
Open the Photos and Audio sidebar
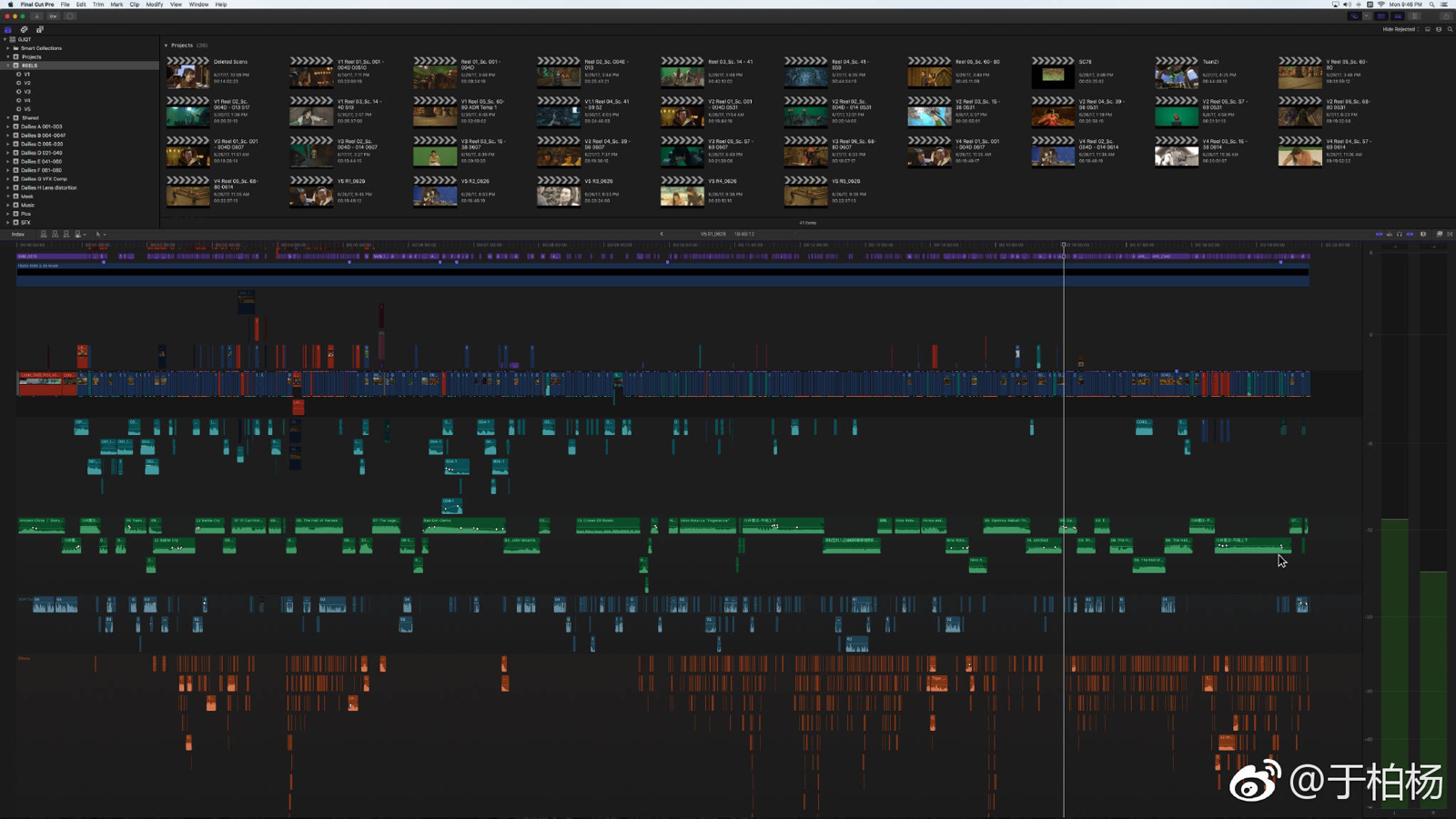24,29
